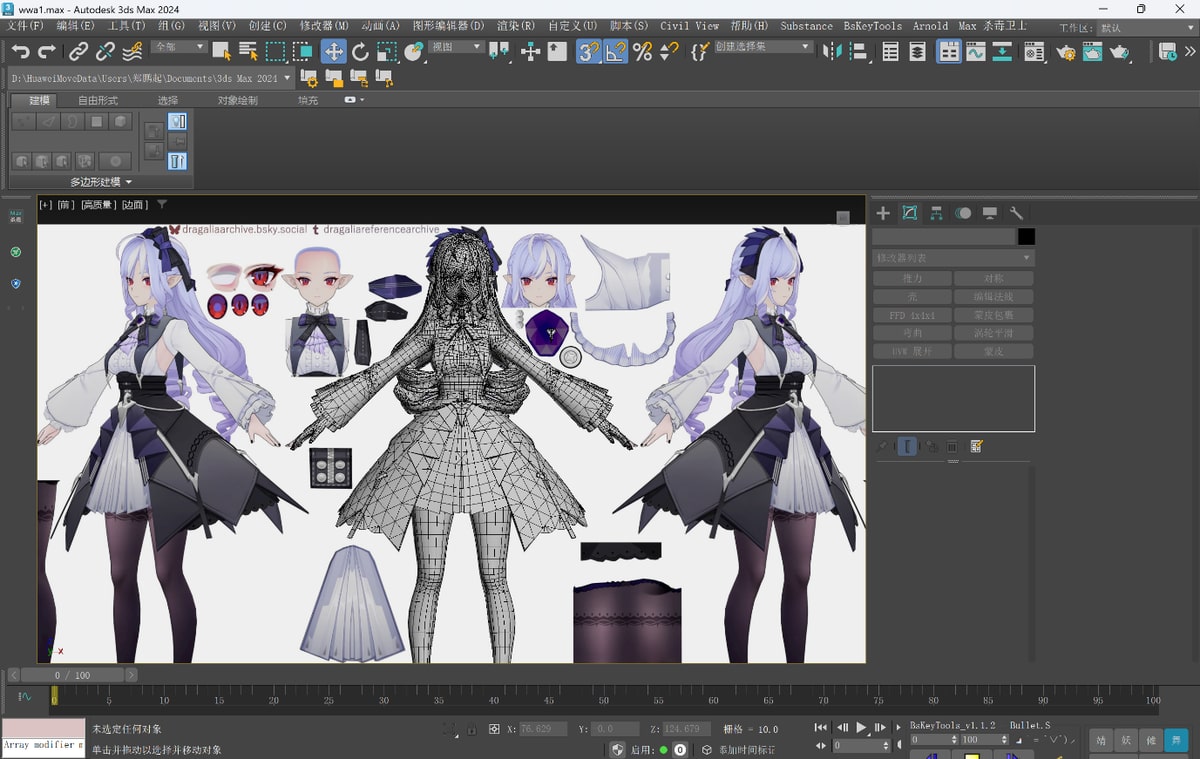Click the 对称 modifier button
The height and width of the screenshot is (759, 1200).
coord(994,278)
